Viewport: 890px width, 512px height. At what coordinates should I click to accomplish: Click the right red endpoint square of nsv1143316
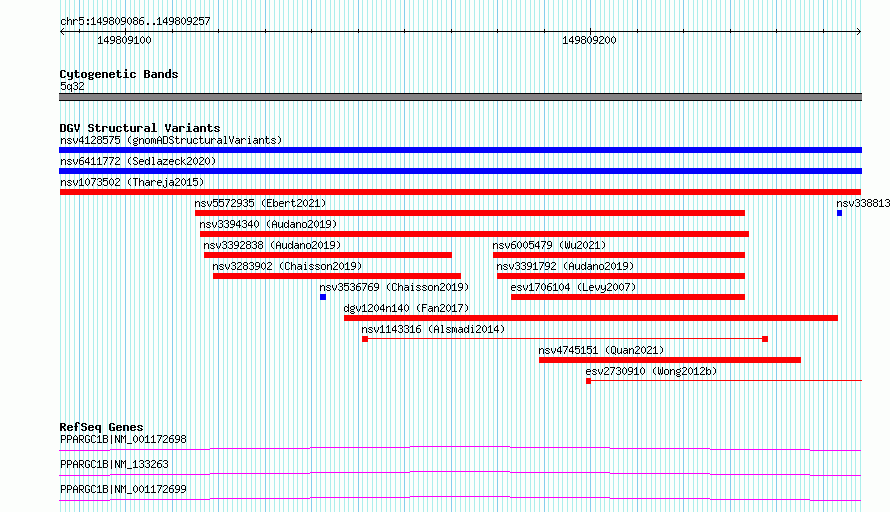click(765, 339)
